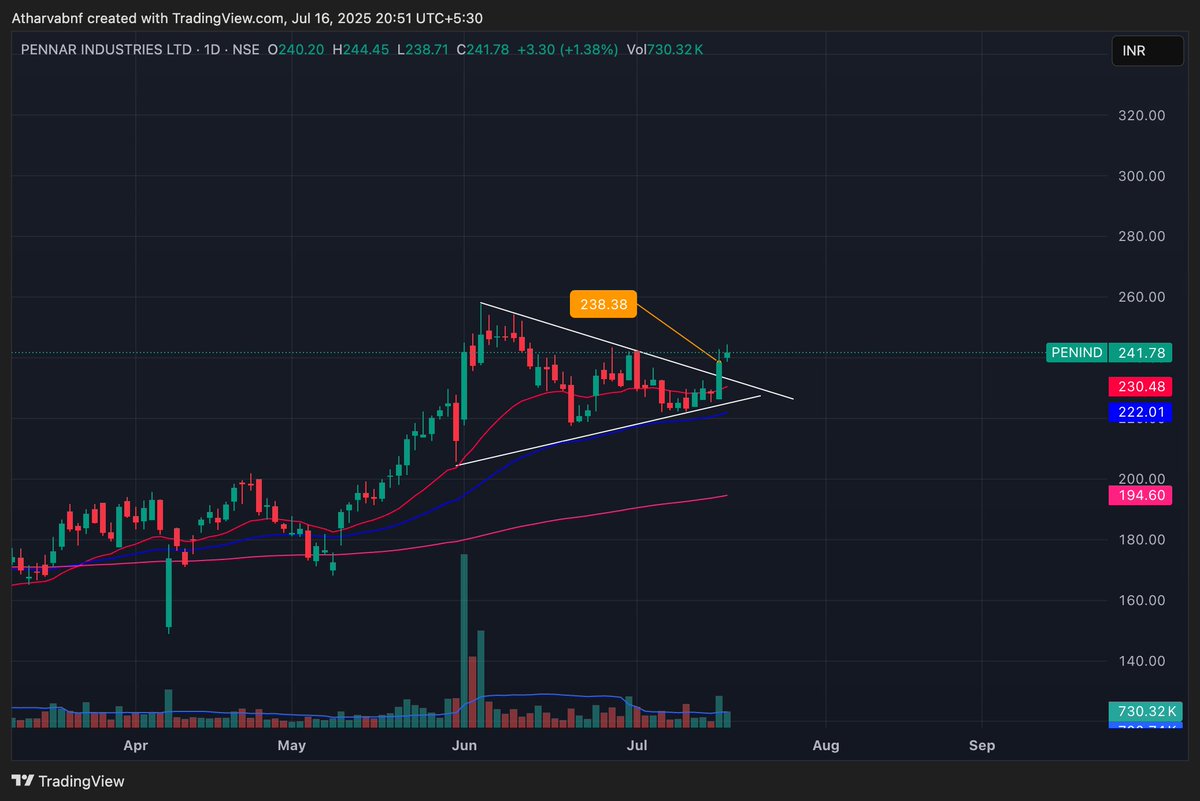Open the INR currency selector

pos(1147,51)
